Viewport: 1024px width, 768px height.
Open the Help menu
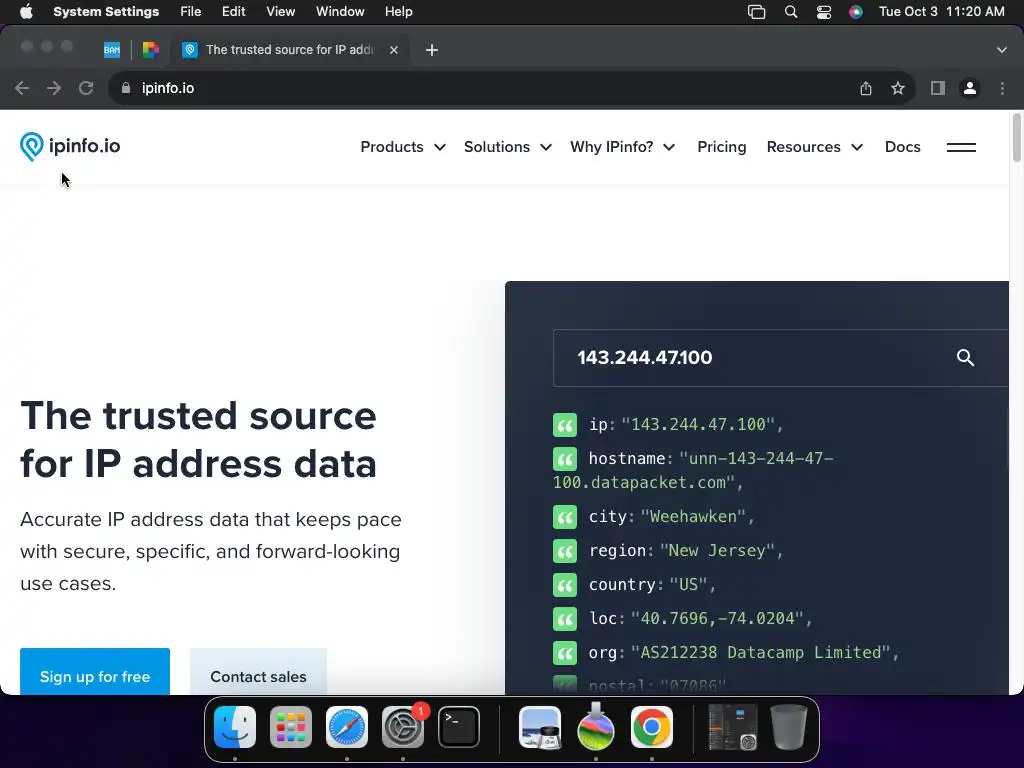click(398, 12)
